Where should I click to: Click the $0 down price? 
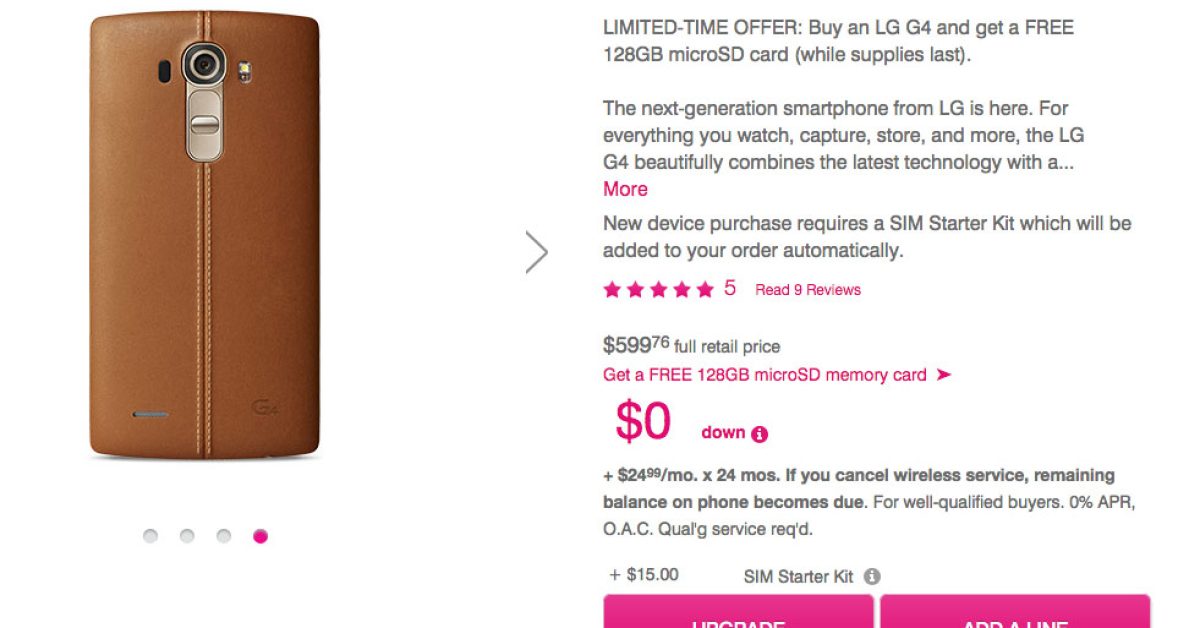point(643,421)
